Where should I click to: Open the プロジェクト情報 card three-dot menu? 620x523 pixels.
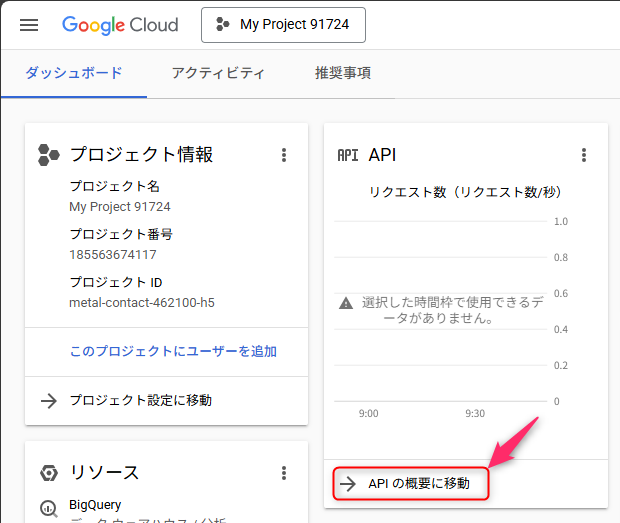[x=284, y=155]
